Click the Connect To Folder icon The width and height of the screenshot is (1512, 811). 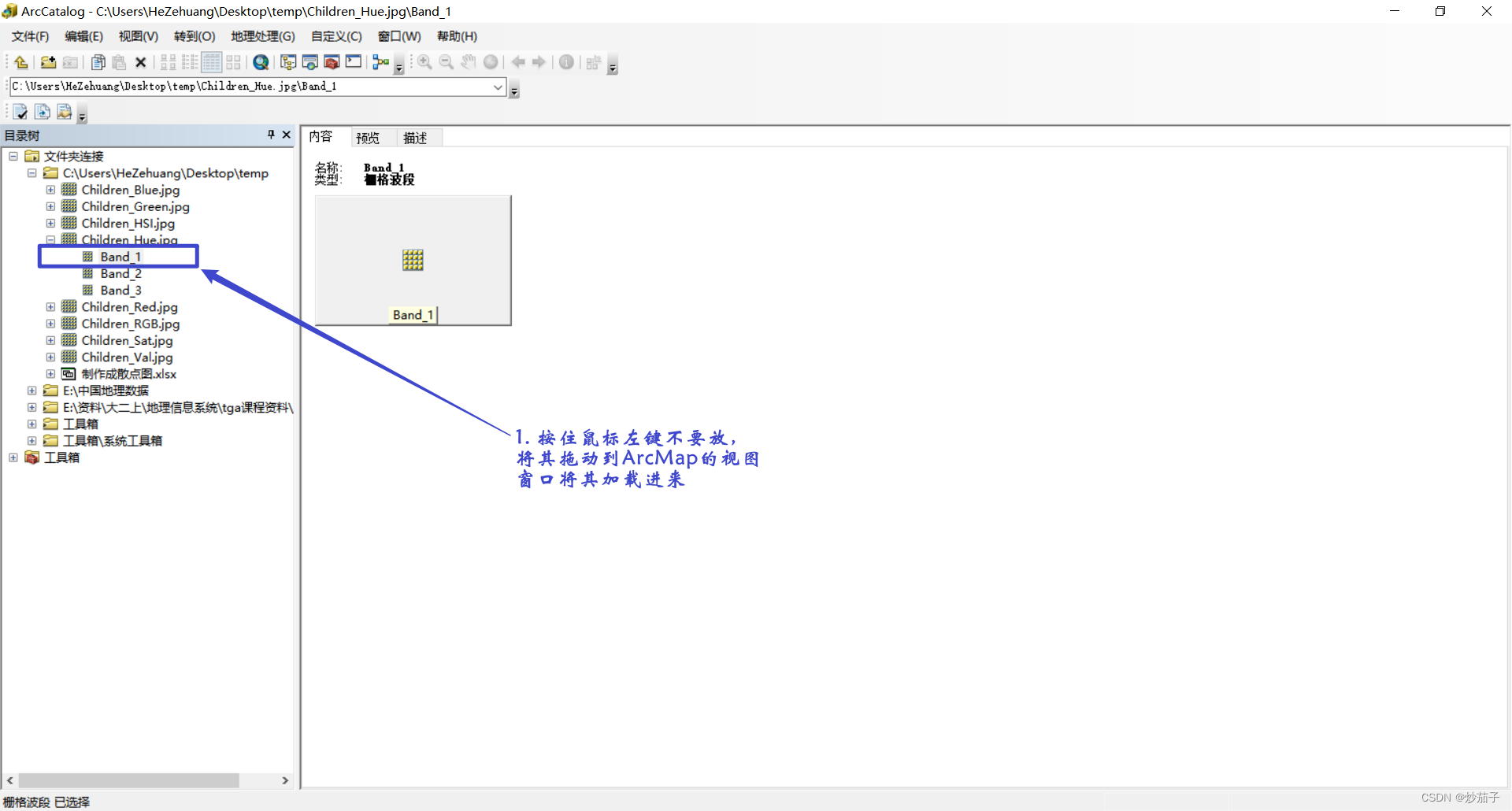[48, 62]
